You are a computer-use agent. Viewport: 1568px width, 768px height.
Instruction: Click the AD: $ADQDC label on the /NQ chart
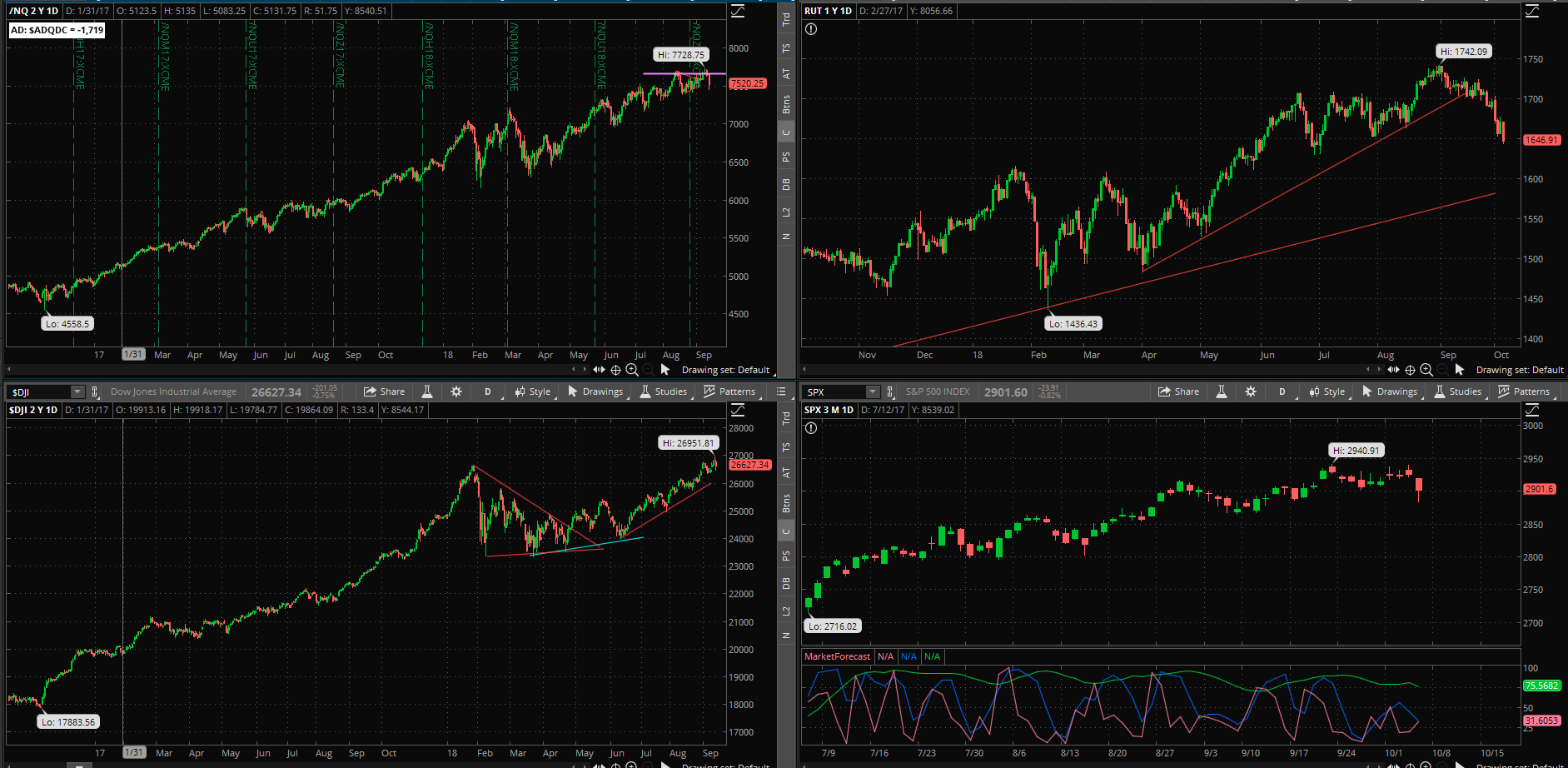(x=57, y=30)
